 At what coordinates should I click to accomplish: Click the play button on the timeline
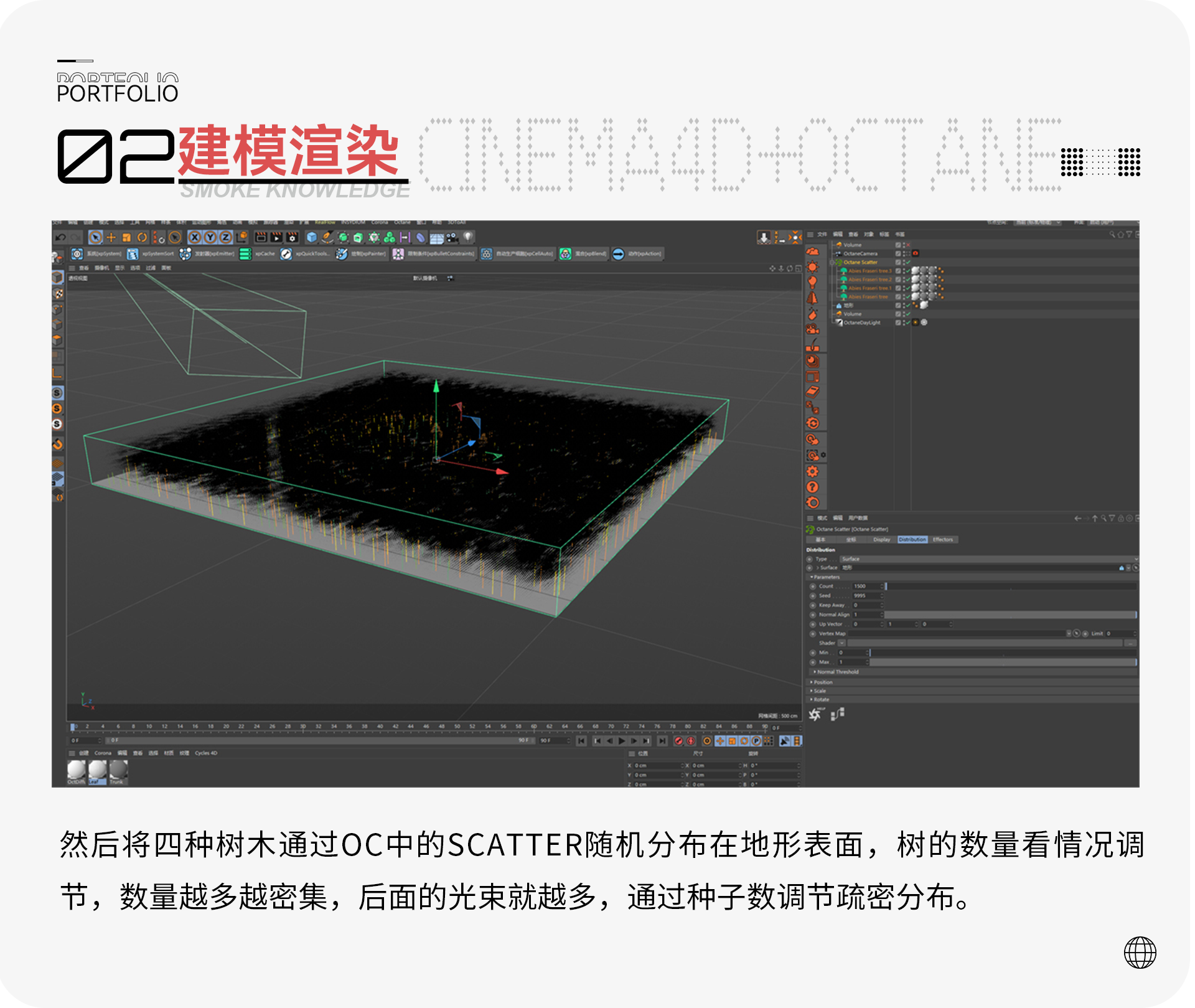coord(622,741)
